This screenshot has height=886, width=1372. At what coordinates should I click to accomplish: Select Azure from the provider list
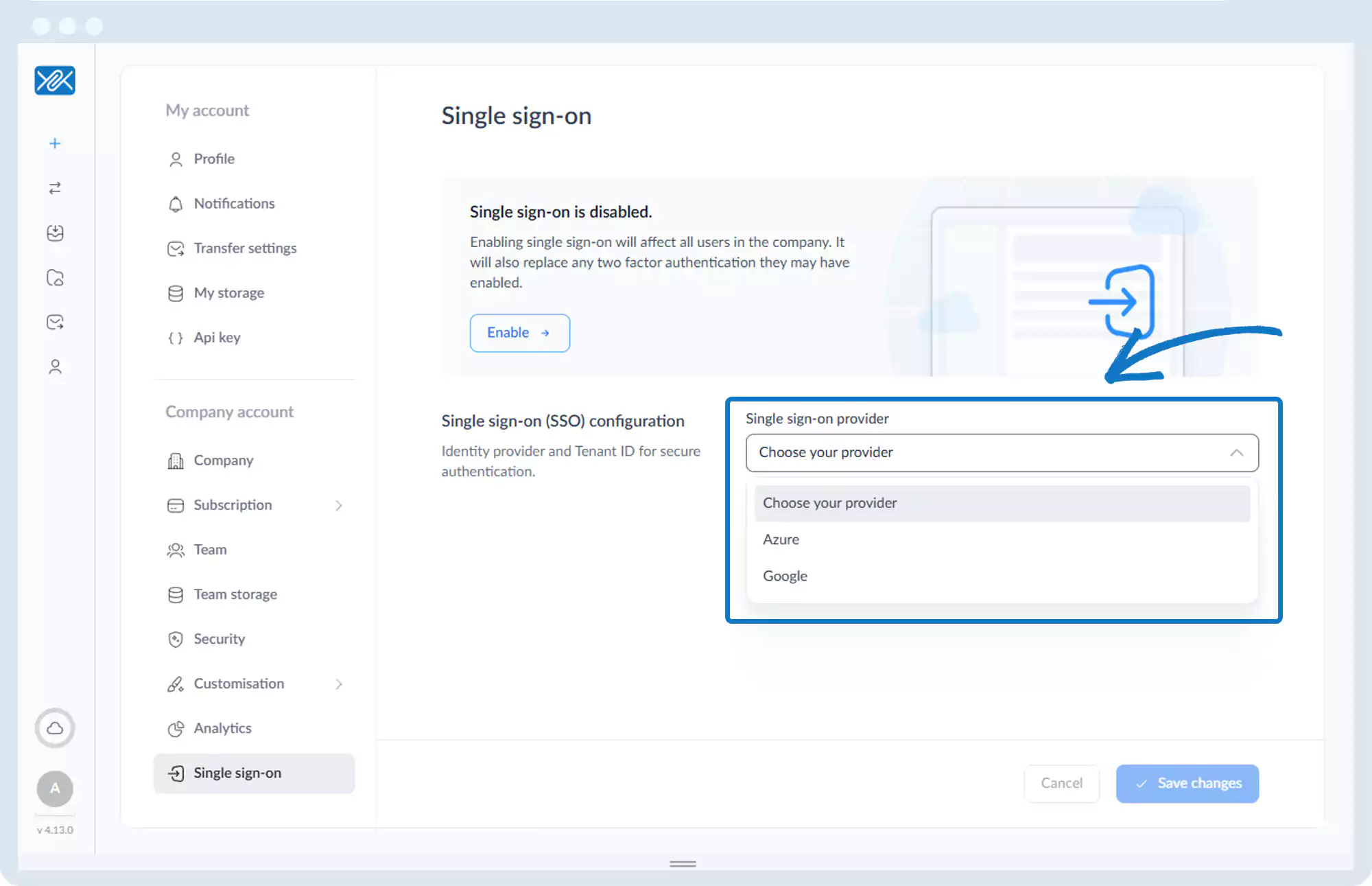(x=781, y=539)
